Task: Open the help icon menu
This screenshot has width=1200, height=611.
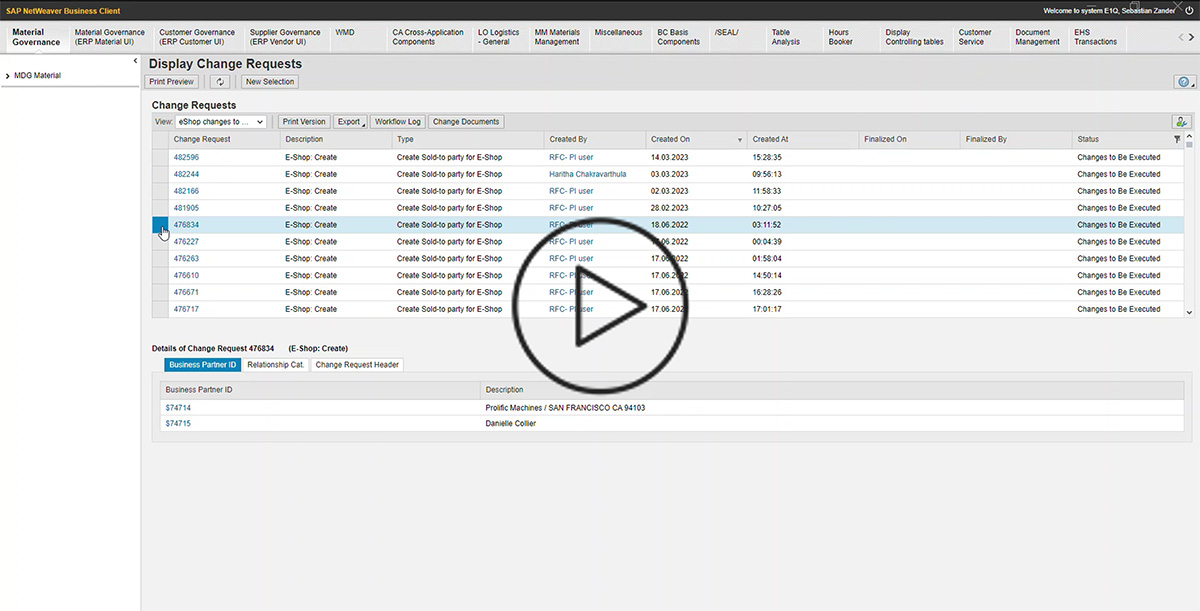Action: [1185, 82]
